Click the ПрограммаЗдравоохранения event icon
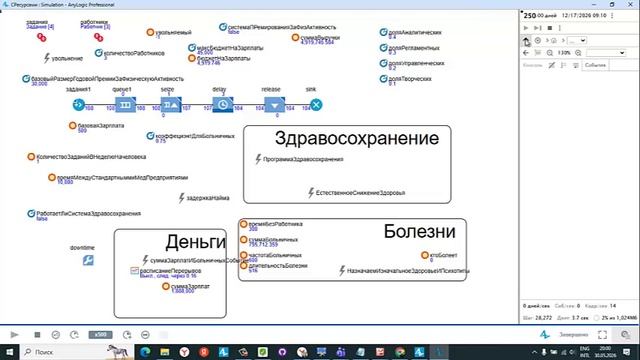Image resolution: width=640 pixels, height=360 pixels. click(x=258, y=159)
